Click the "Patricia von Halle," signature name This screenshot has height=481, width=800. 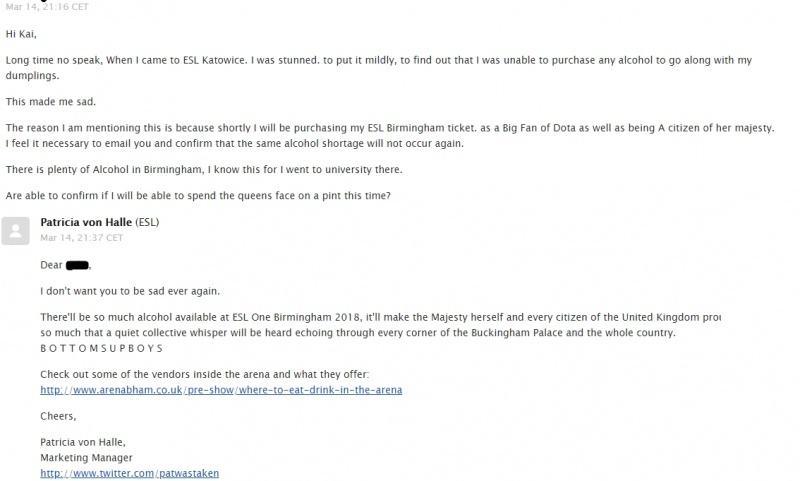tap(83, 442)
